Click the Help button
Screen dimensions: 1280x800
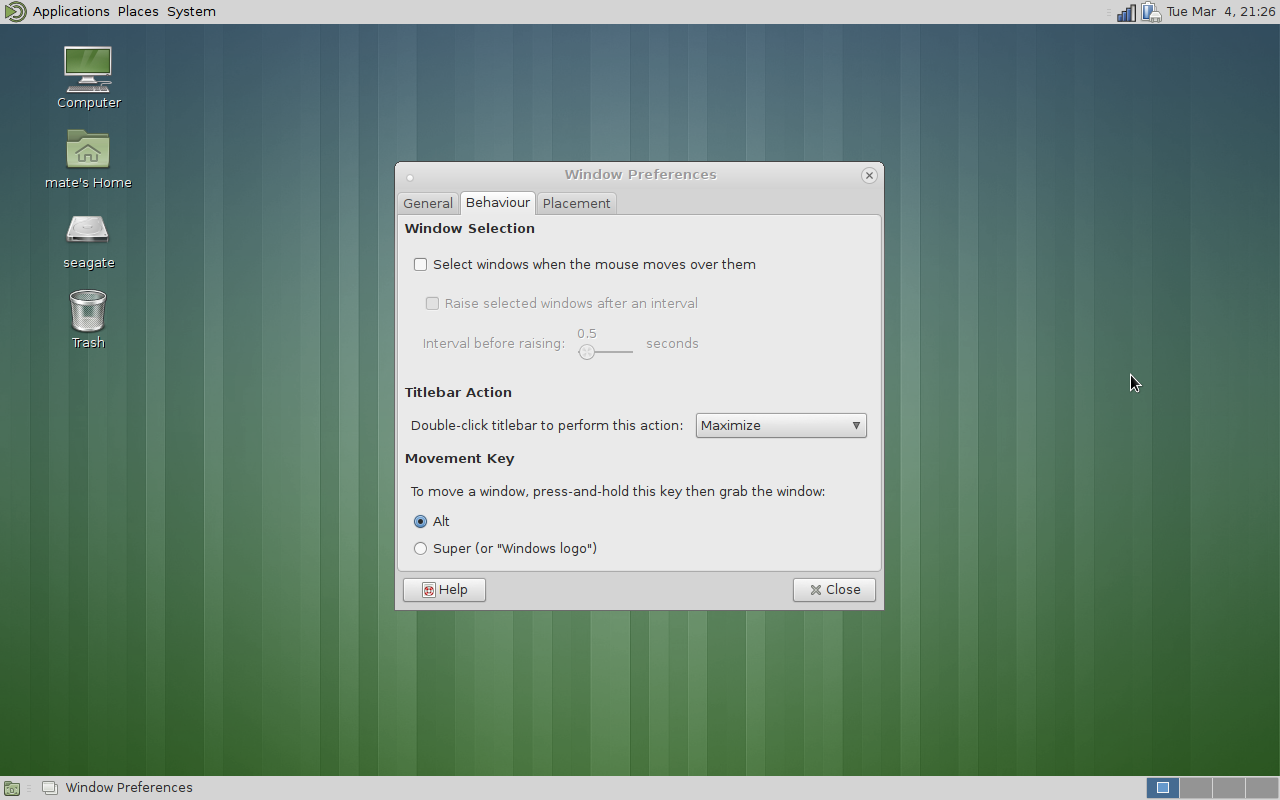444,590
